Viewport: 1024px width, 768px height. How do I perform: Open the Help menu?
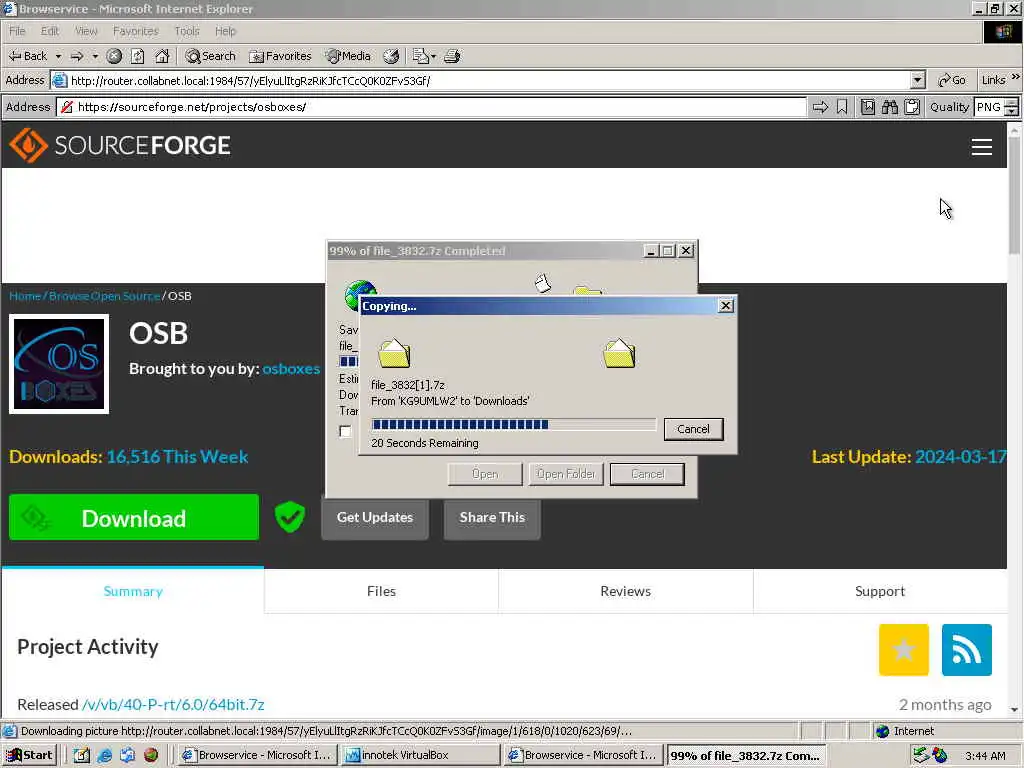(x=225, y=31)
